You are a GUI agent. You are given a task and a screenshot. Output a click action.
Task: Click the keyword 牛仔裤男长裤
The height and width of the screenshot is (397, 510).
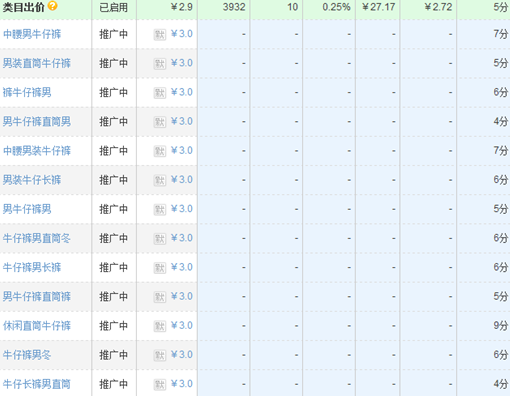[x=32, y=267]
